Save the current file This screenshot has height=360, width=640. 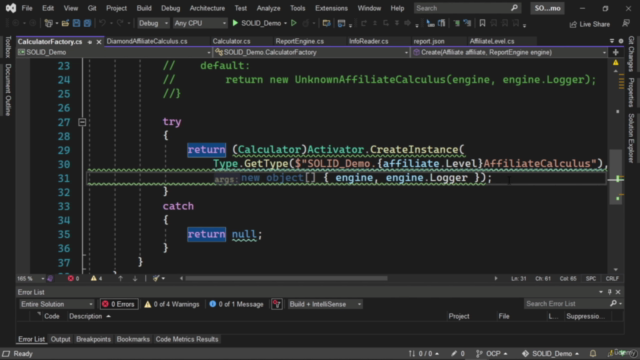click(x=76, y=24)
